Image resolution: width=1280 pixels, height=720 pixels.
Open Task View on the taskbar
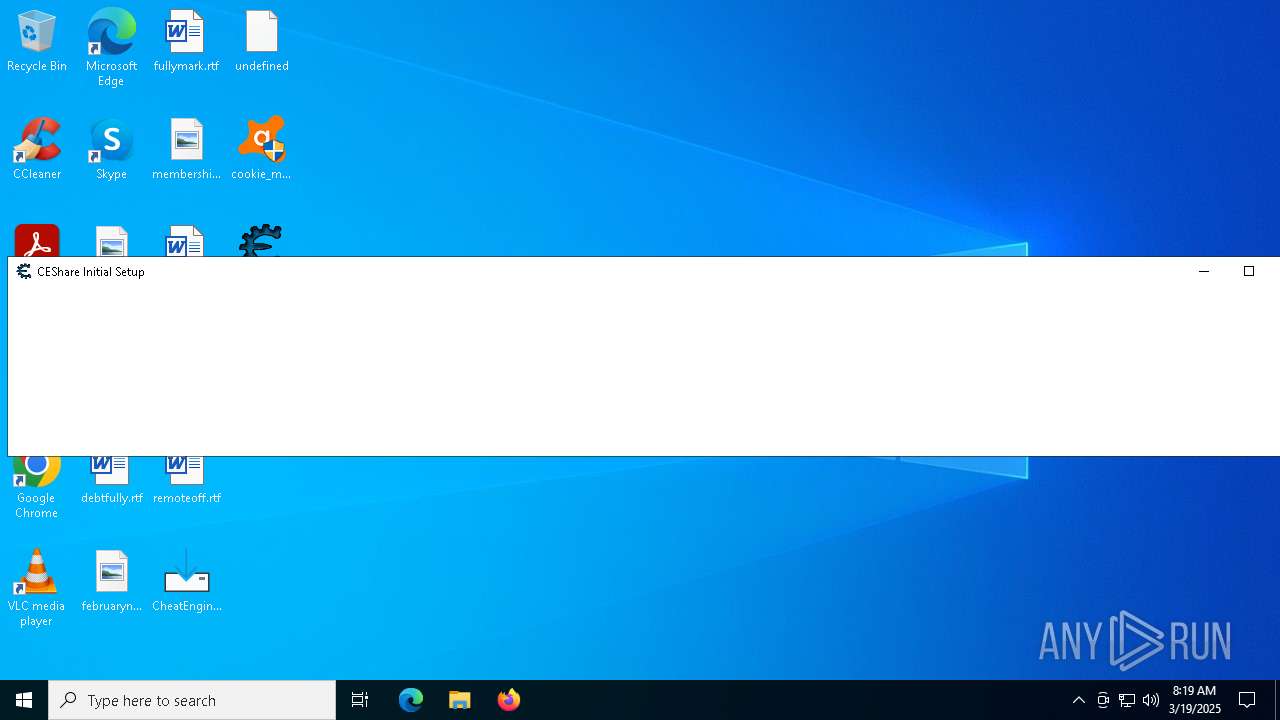click(360, 700)
